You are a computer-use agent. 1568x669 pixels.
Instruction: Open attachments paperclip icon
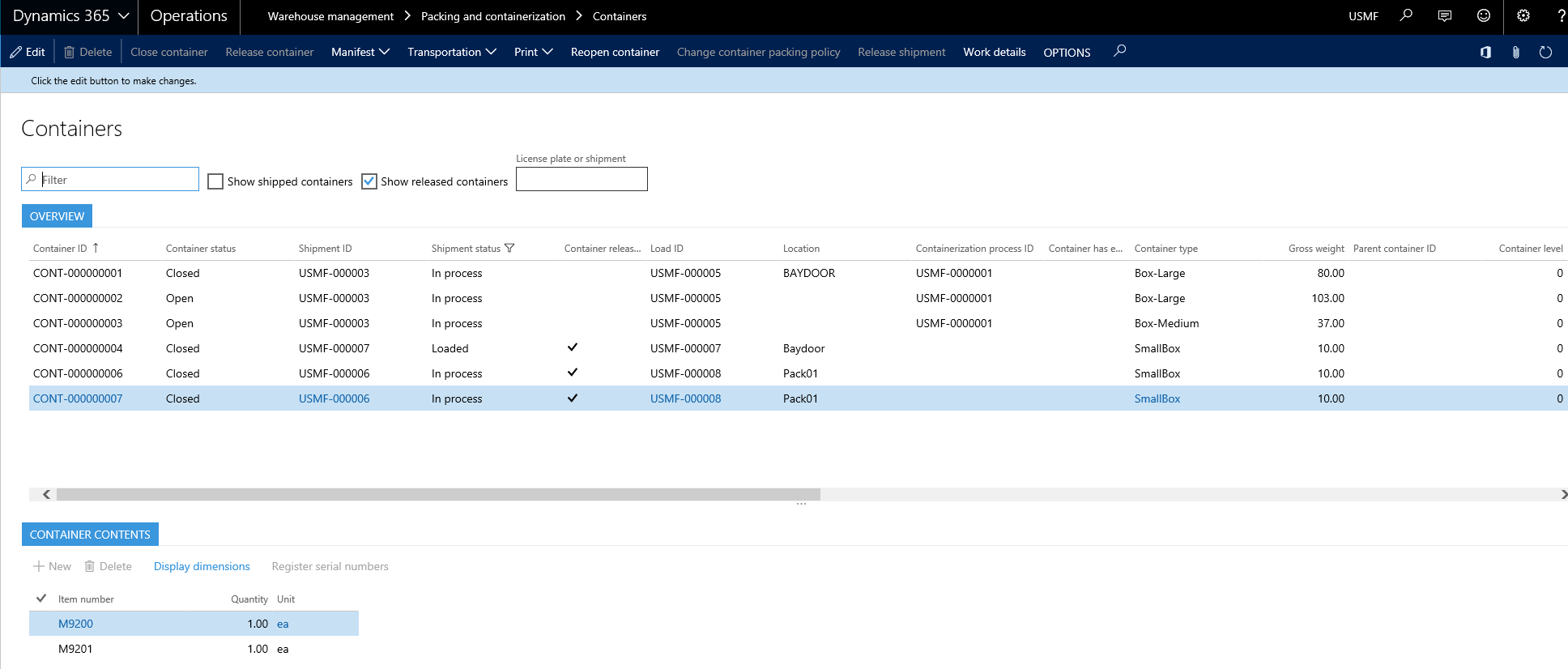pos(1515,52)
